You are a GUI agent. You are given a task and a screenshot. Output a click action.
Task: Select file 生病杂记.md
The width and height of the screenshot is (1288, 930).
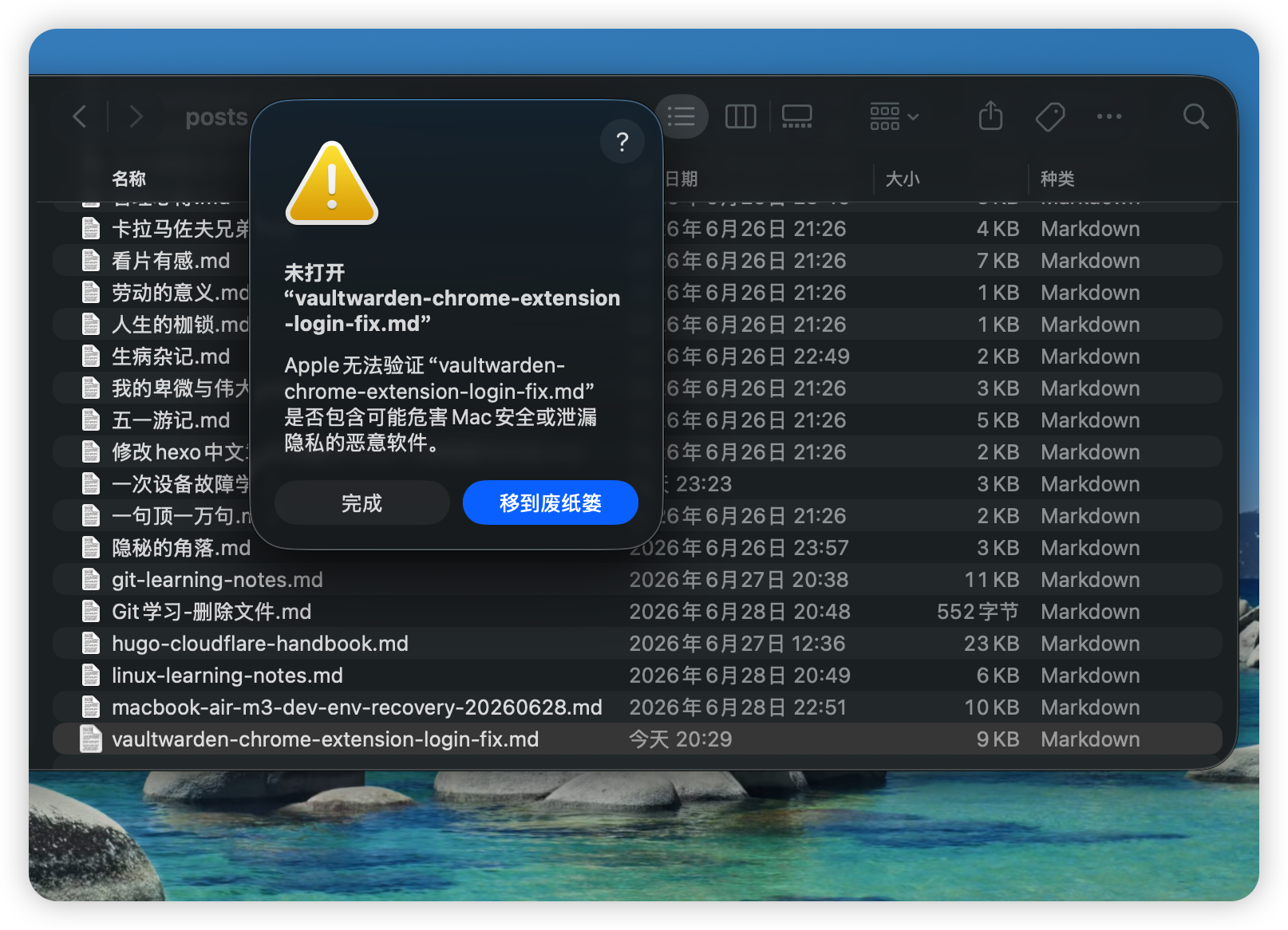click(171, 357)
